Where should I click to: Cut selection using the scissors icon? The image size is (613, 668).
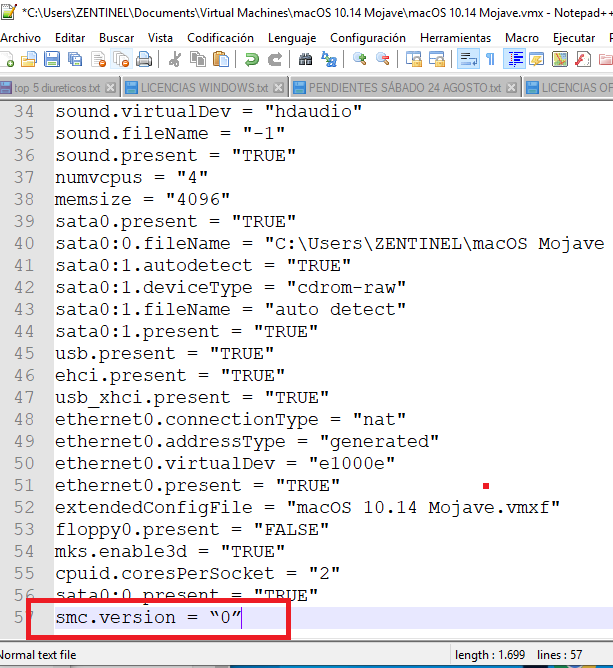tap(174, 60)
